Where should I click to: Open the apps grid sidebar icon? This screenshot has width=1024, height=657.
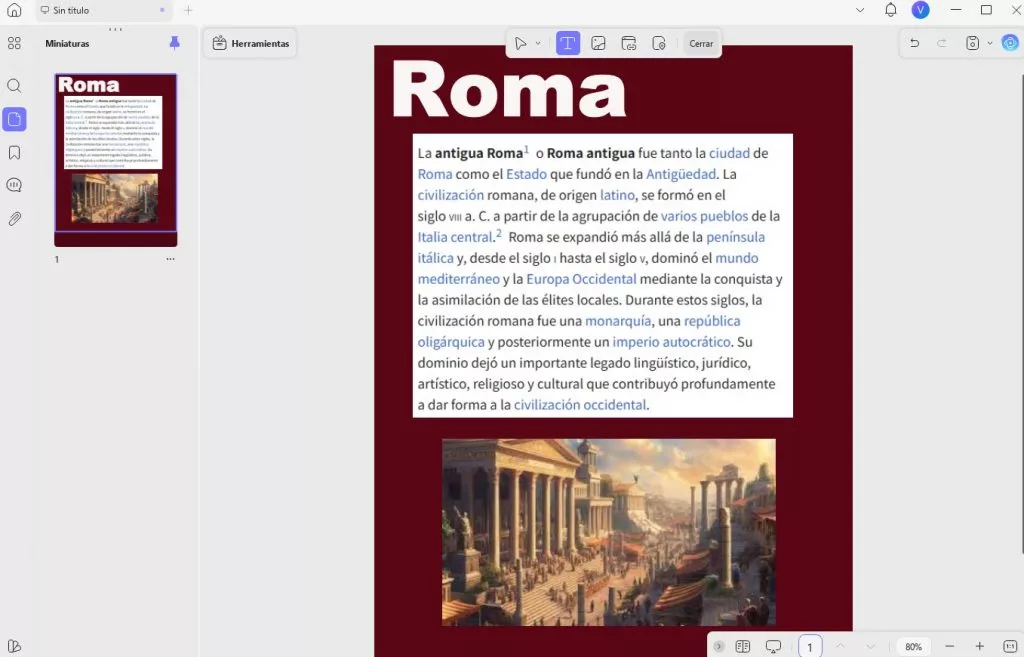14,43
